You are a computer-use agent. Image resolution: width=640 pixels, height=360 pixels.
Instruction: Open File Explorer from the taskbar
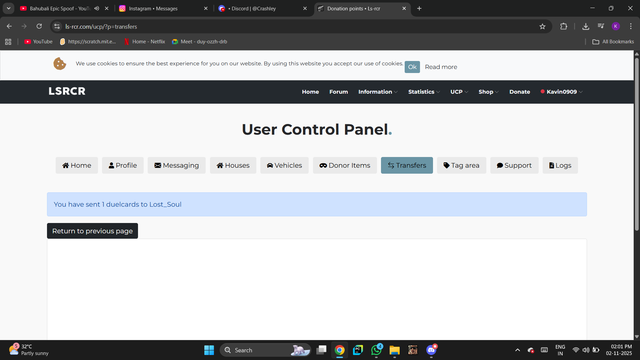click(395, 350)
